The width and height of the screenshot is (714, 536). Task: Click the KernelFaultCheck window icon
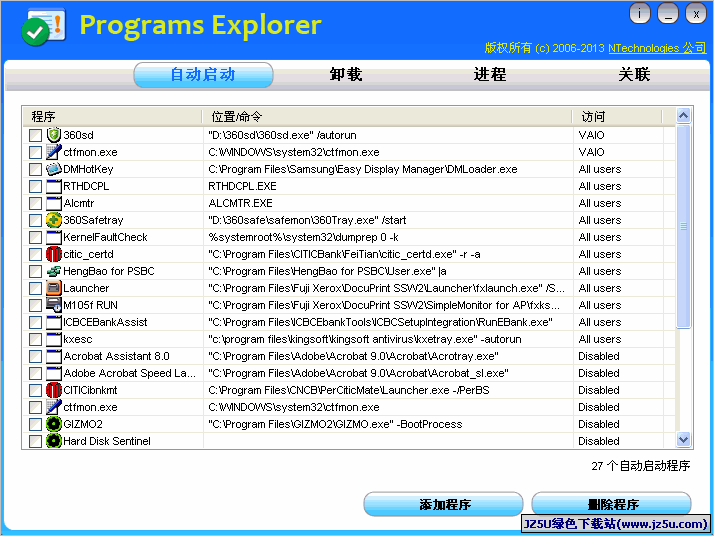54,237
